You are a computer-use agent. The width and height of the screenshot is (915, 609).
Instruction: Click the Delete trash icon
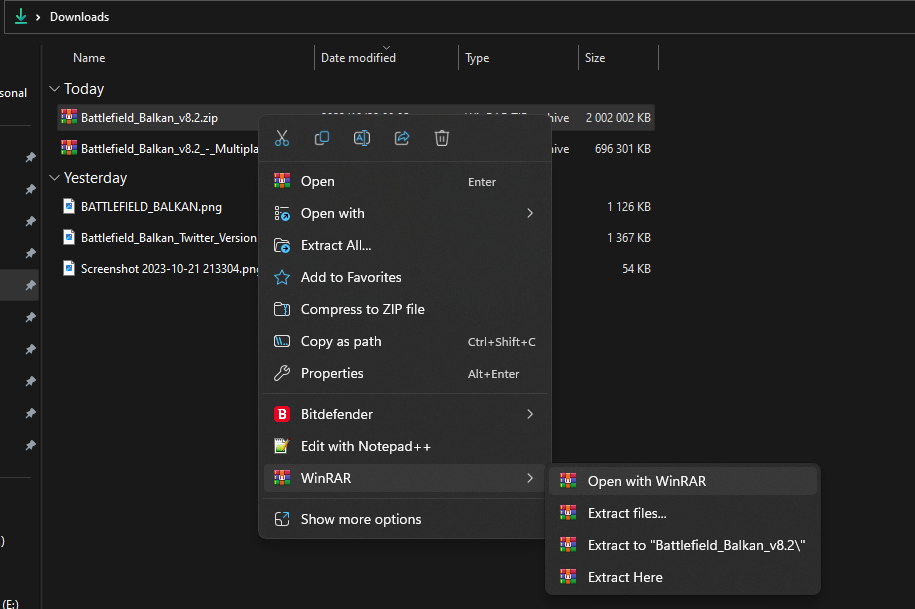pyautogui.click(x=442, y=138)
